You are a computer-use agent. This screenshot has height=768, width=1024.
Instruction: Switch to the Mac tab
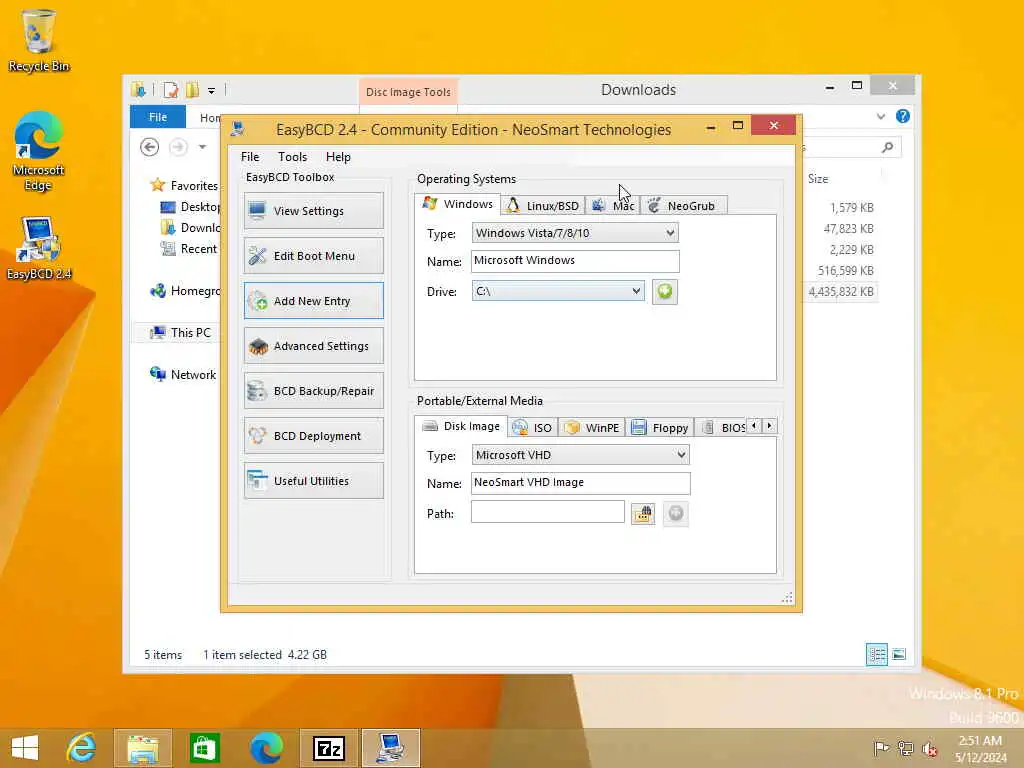coord(613,206)
